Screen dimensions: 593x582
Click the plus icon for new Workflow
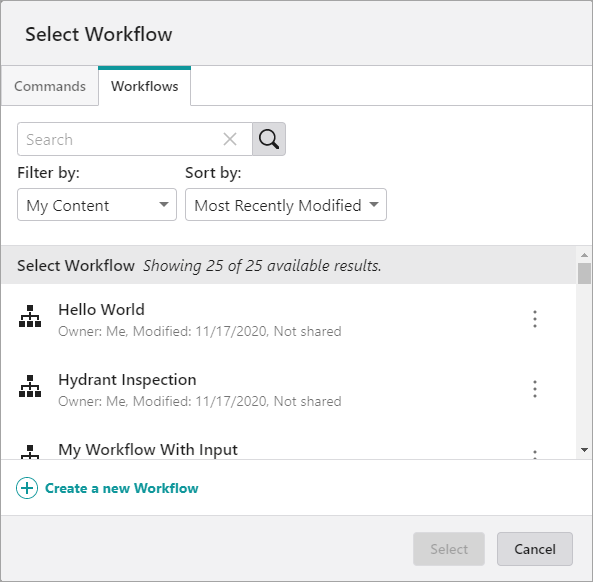[27, 488]
